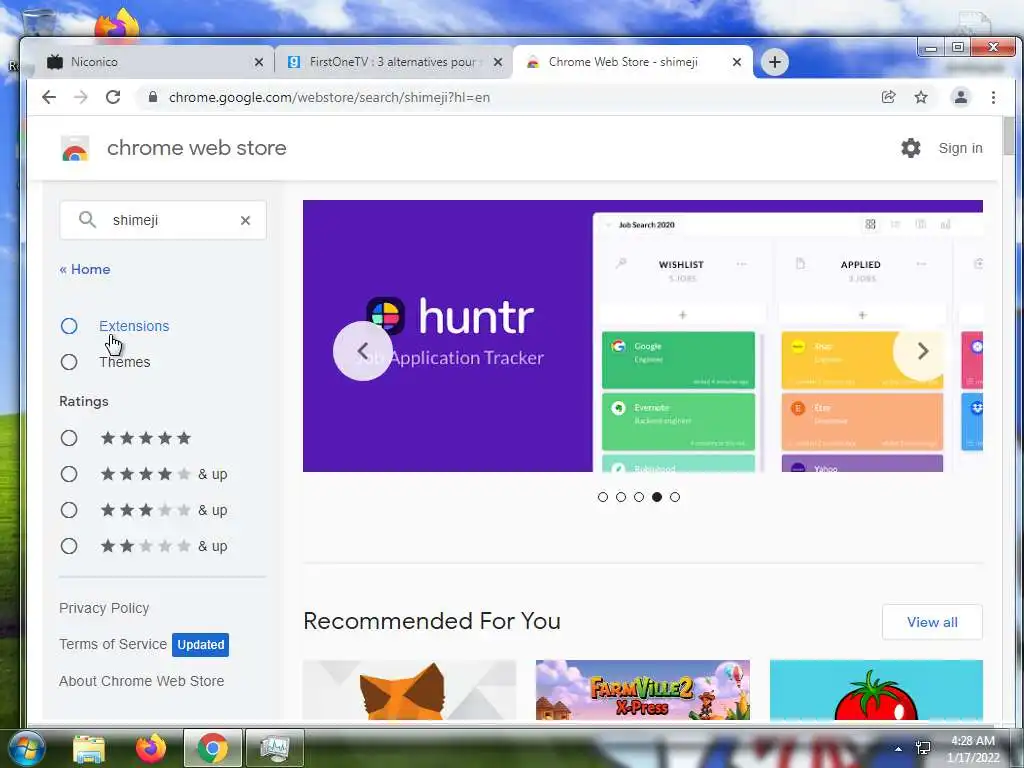The width and height of the screenshot is (1024, 768).
Task: Jump to first carousel slide dot
Action: (x=603, y=497)
